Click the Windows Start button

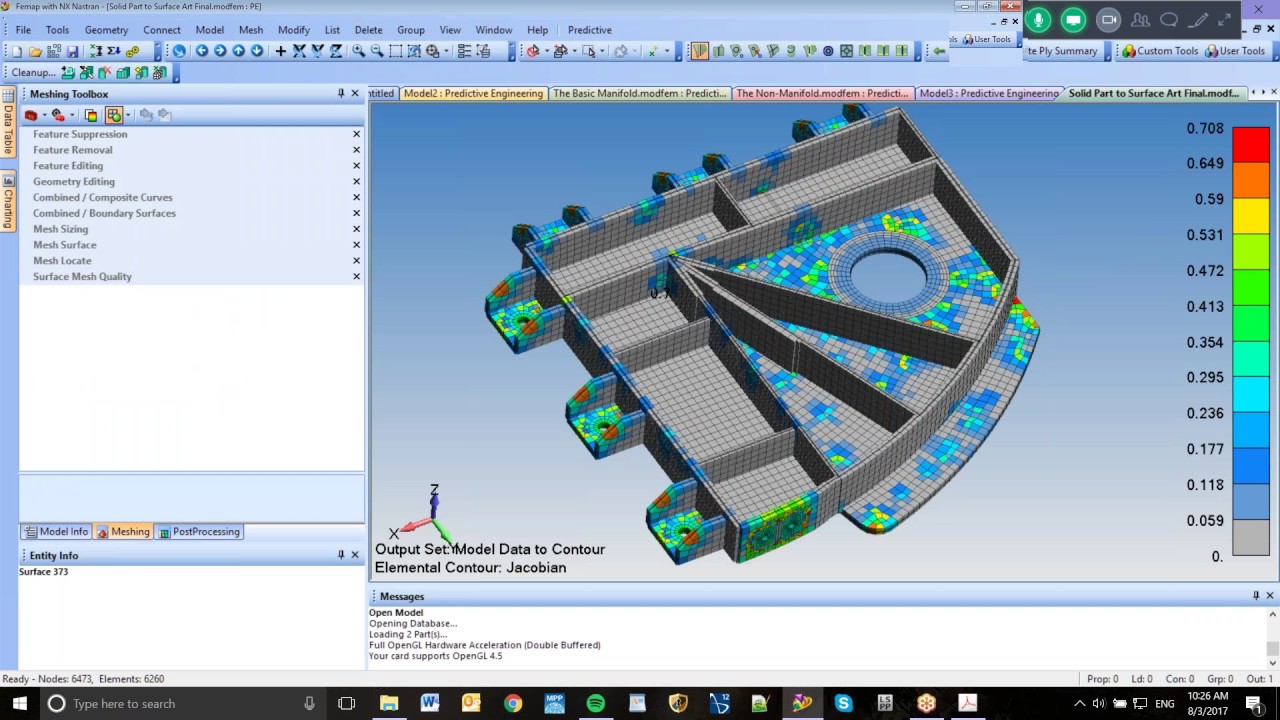[19, 703]
